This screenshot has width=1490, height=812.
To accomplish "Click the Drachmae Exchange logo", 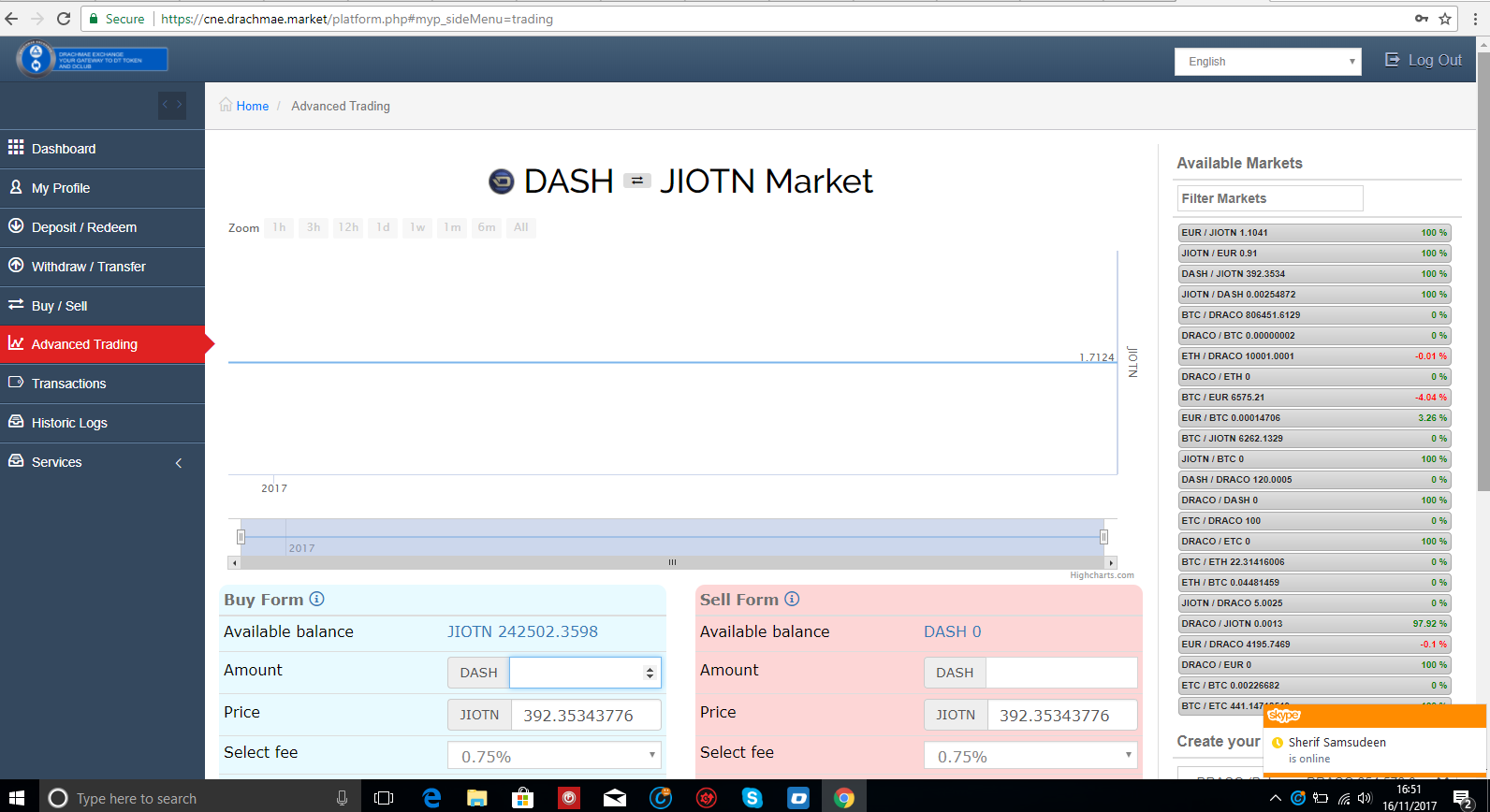I will click(92, 59).
